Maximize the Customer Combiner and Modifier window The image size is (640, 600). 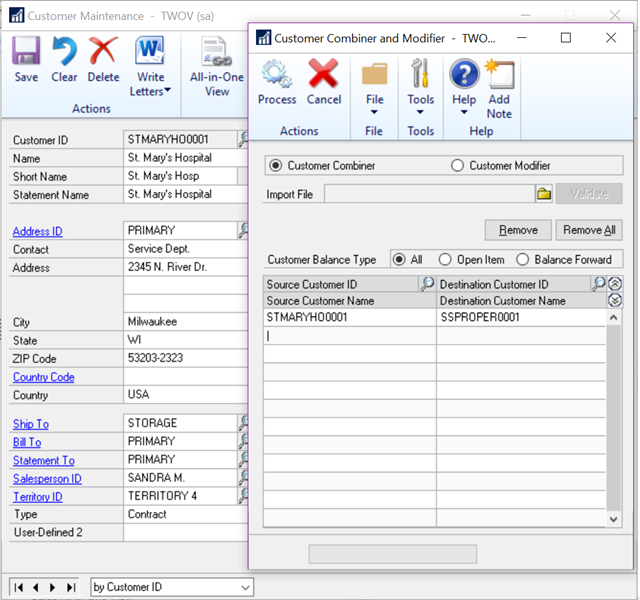click(566, 38)
